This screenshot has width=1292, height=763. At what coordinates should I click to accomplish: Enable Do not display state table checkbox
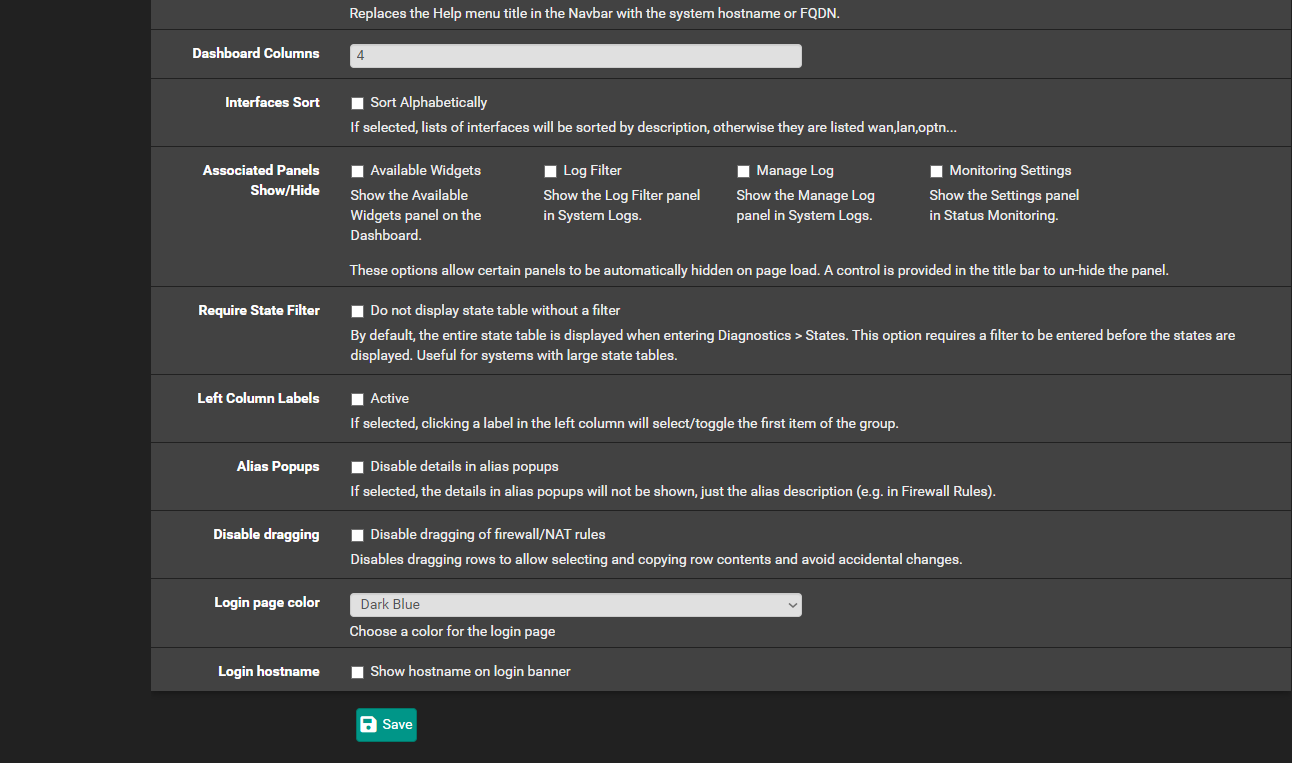(x=357, y=311)
